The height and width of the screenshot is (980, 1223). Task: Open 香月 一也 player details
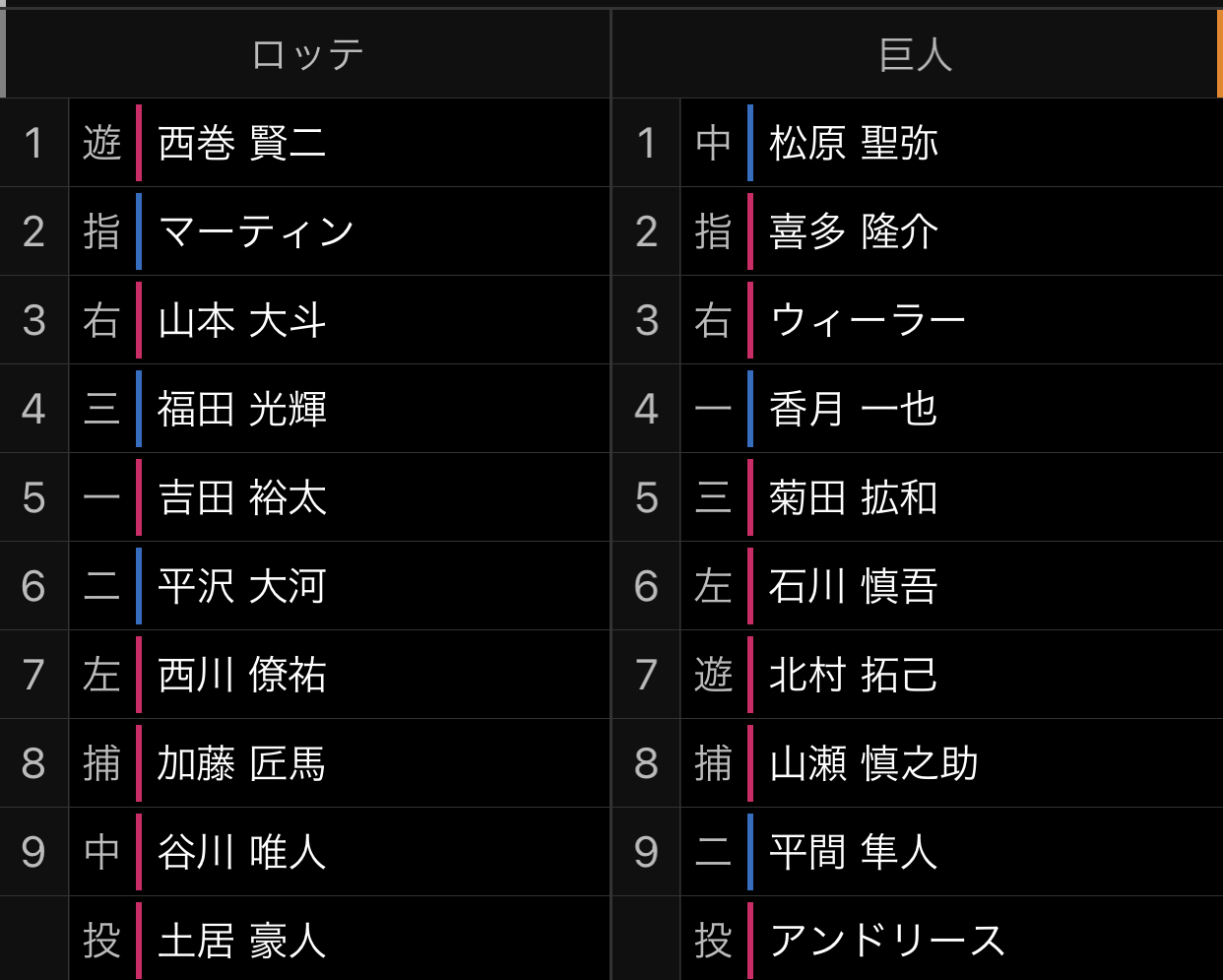pyautogui.click(x=853, y=409)
